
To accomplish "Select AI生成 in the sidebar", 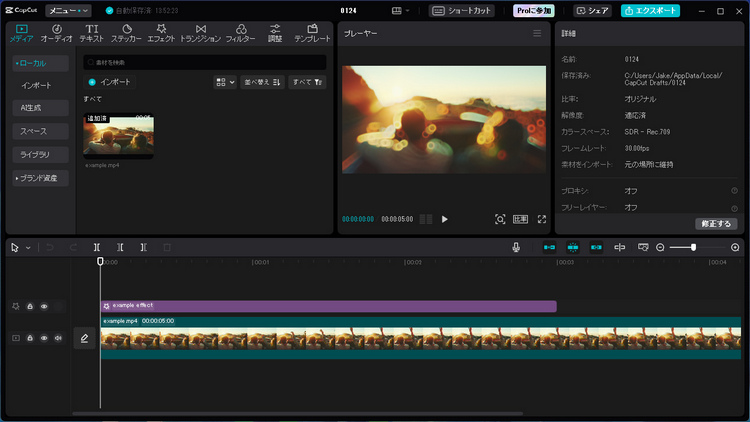I will pos(41,108).
